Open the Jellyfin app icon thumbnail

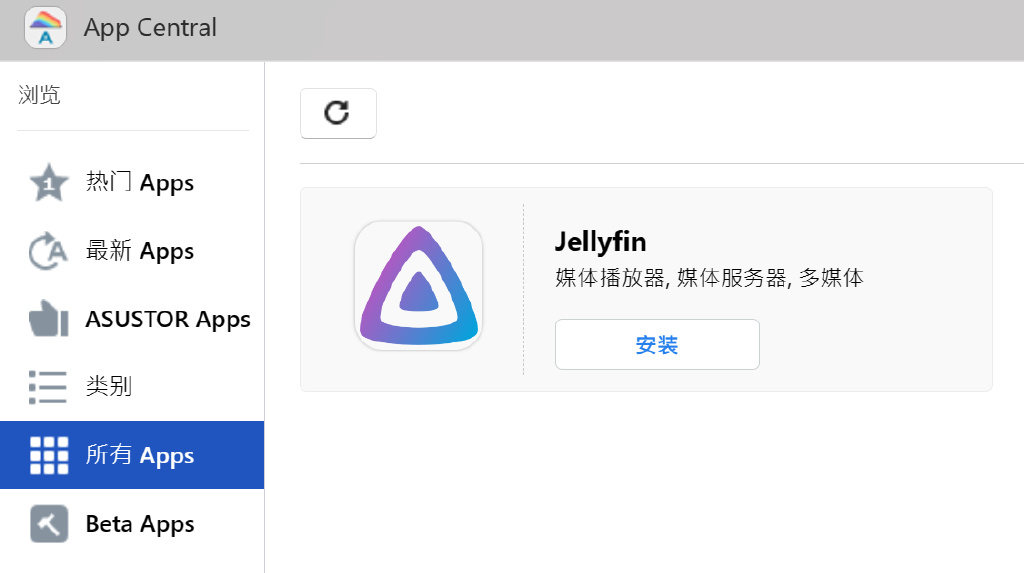tap(419, 286)
